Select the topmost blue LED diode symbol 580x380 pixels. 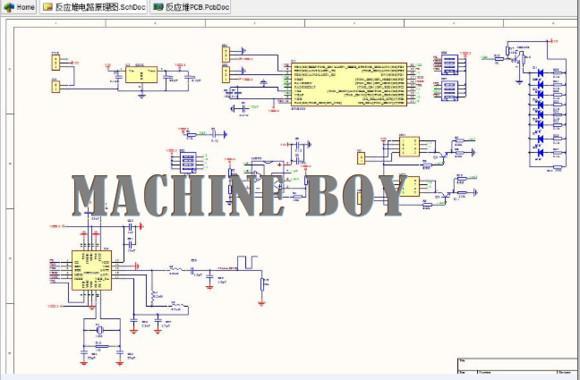[x=540, y=73]
